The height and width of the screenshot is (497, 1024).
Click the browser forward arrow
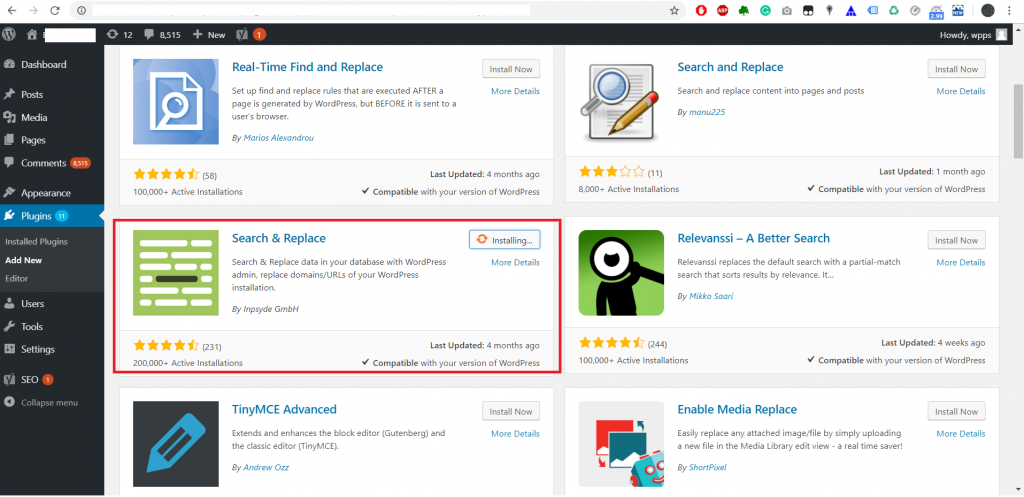[x=33, y=10]
